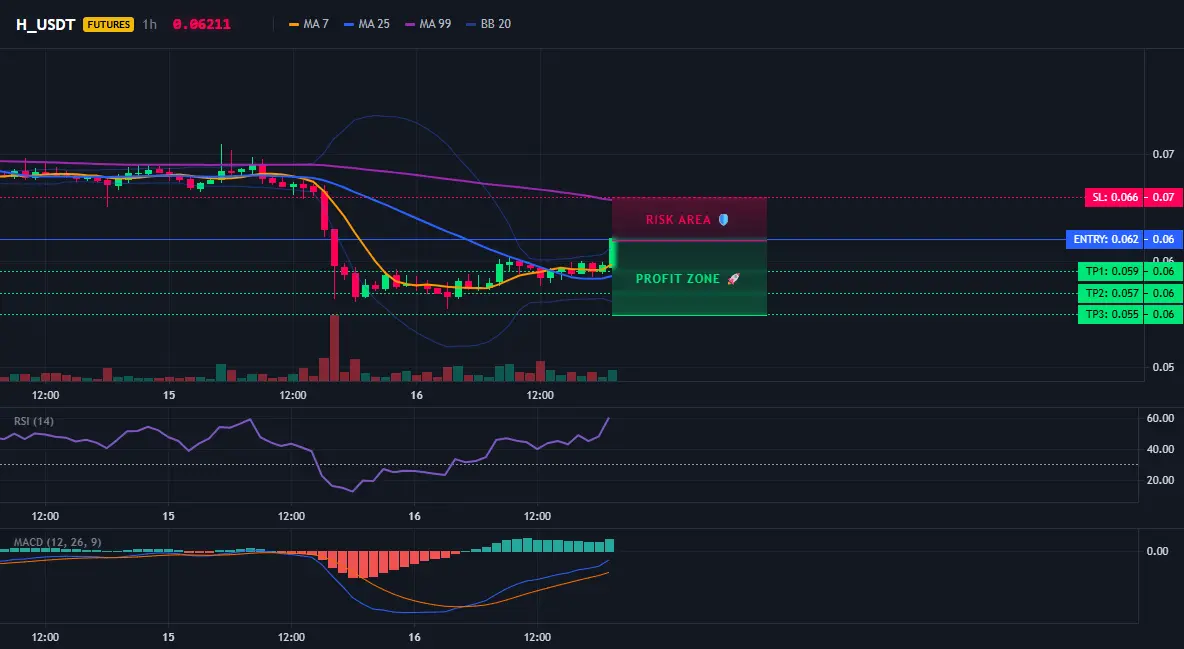Toggle the MA 7 legend entry
Viewport: 1184px width, 649px height.
[309, 24]
